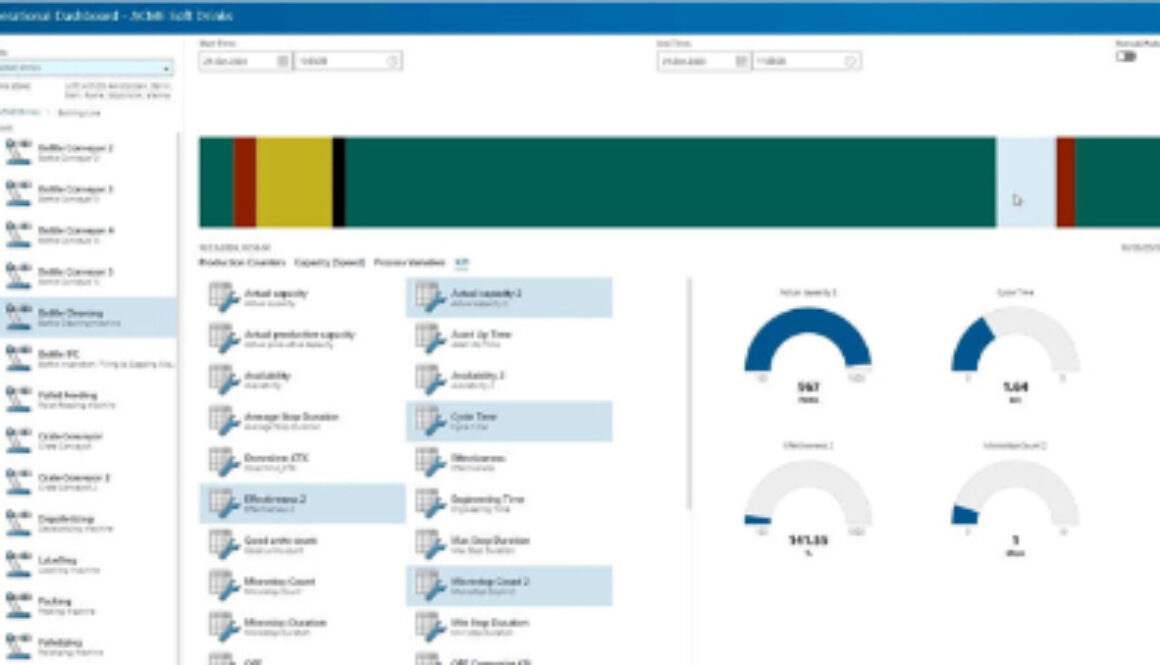Click the End Time time input field
The width and height of the screenshot is (1160, 665).
coord(806,61)
